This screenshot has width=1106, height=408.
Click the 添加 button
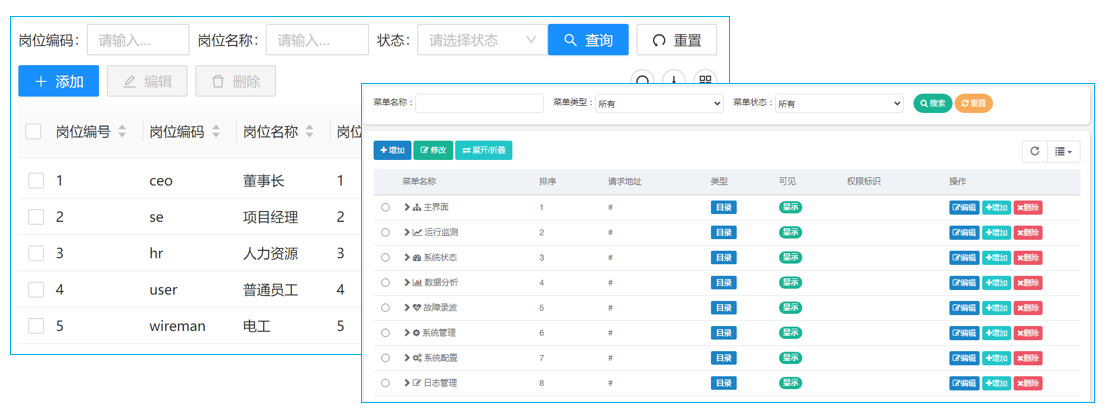pyautogui.click(x=59, y=82)
